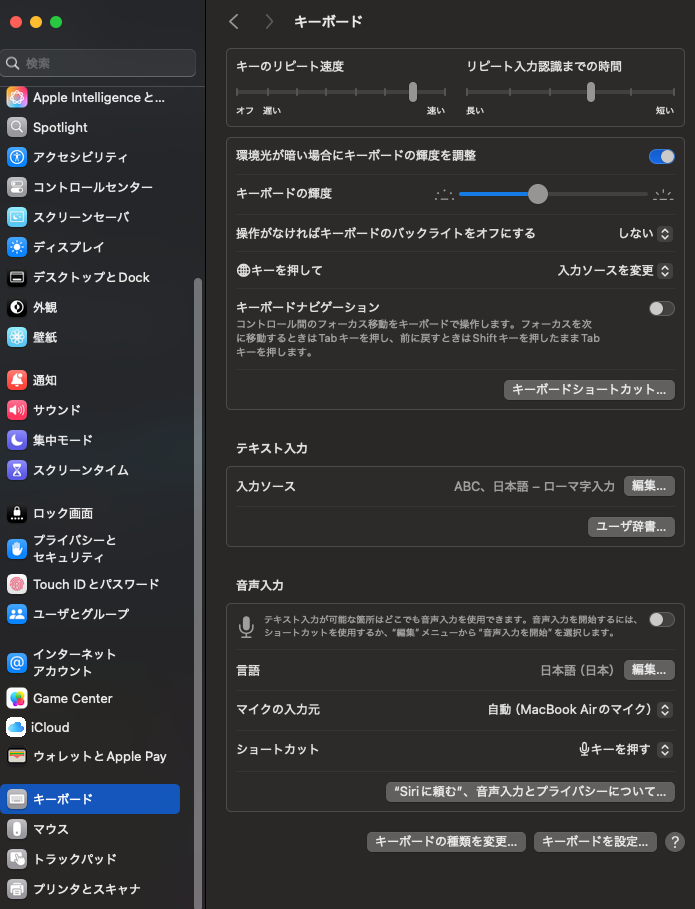
Task: Click the デスクトップとDock icon
Action: (x=17, y=277)
